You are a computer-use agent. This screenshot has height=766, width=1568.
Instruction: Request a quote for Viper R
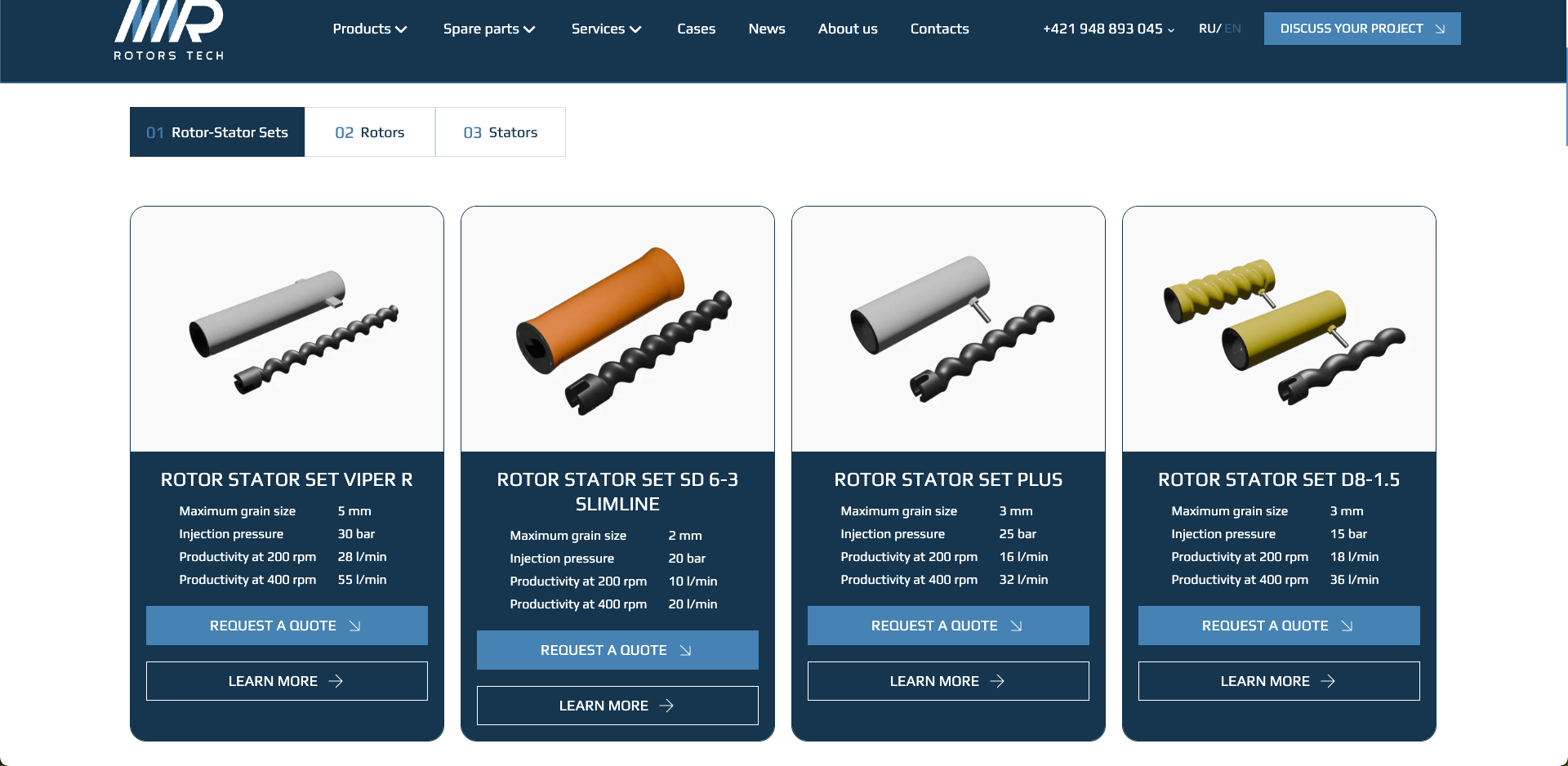287,626
